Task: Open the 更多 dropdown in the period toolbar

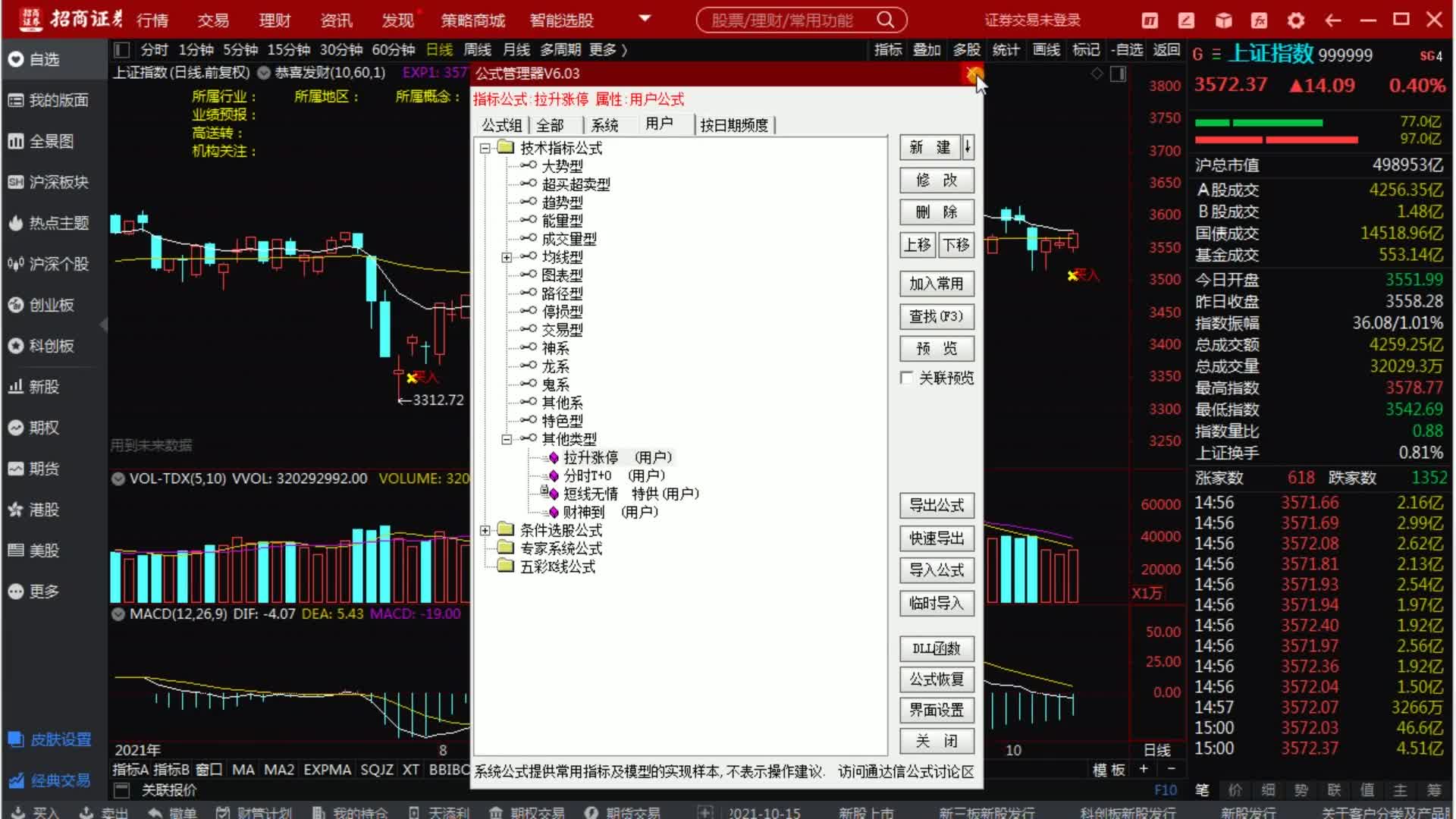Action: 603,50
